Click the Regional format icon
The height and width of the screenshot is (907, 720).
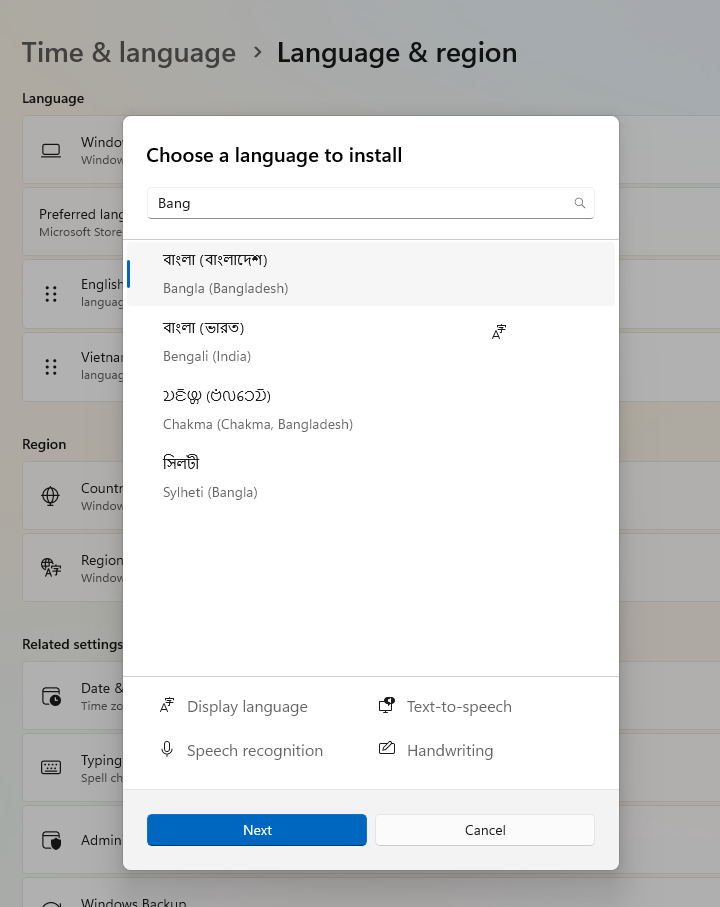tap(50, 567)
